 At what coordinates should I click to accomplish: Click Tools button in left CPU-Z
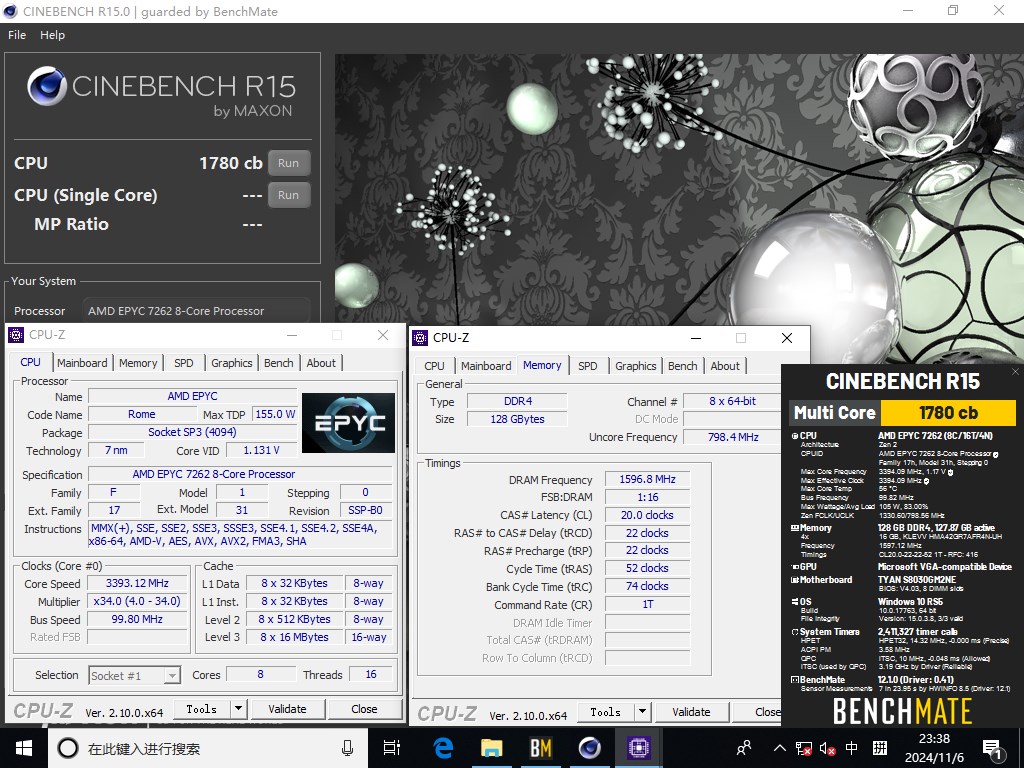202,709
